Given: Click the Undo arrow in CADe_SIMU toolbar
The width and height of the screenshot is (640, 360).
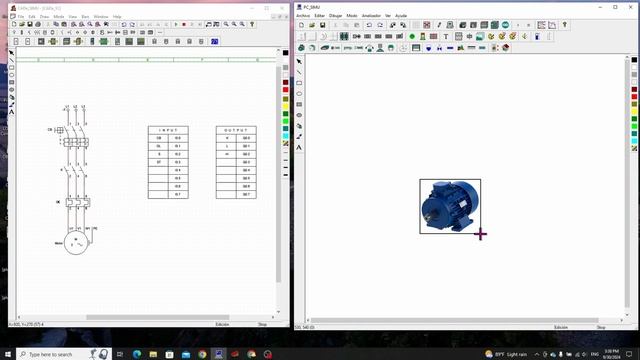Looking at the screenshot, I should click(124, 24).
